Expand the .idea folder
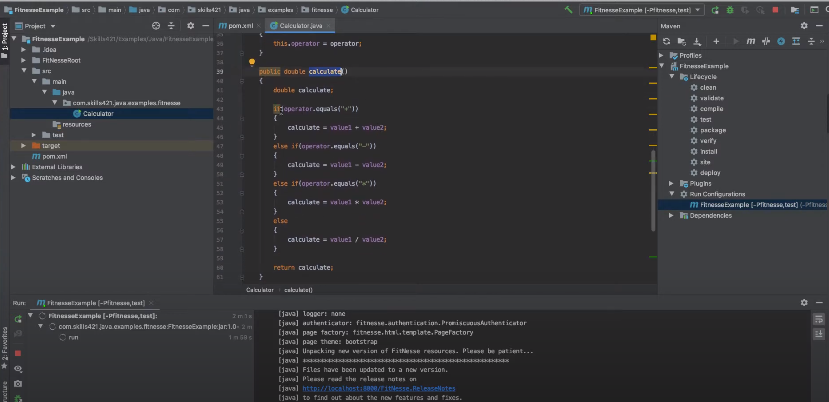829x402 pixels. click(x=23, y=50)
